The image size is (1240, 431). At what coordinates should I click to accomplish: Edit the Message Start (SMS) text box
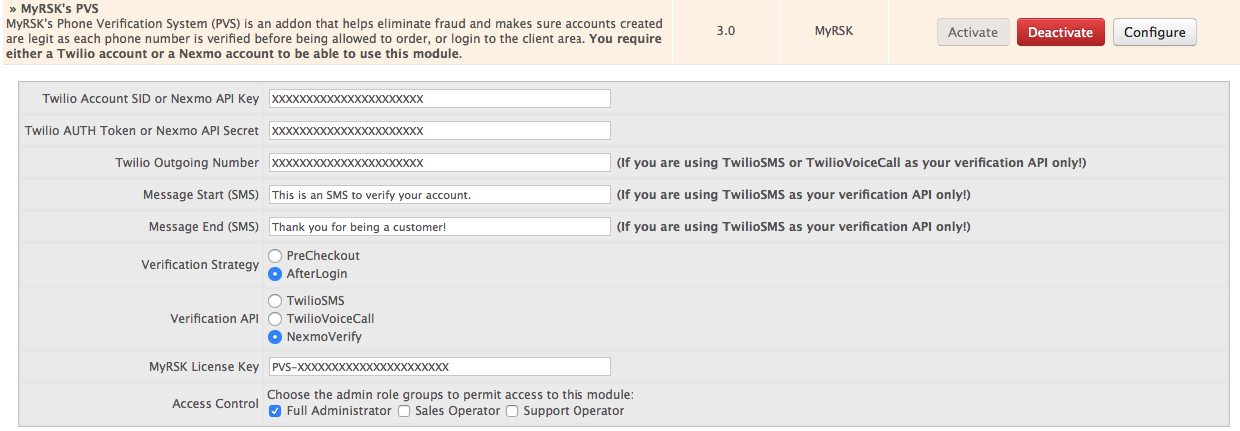click(439, 195)
